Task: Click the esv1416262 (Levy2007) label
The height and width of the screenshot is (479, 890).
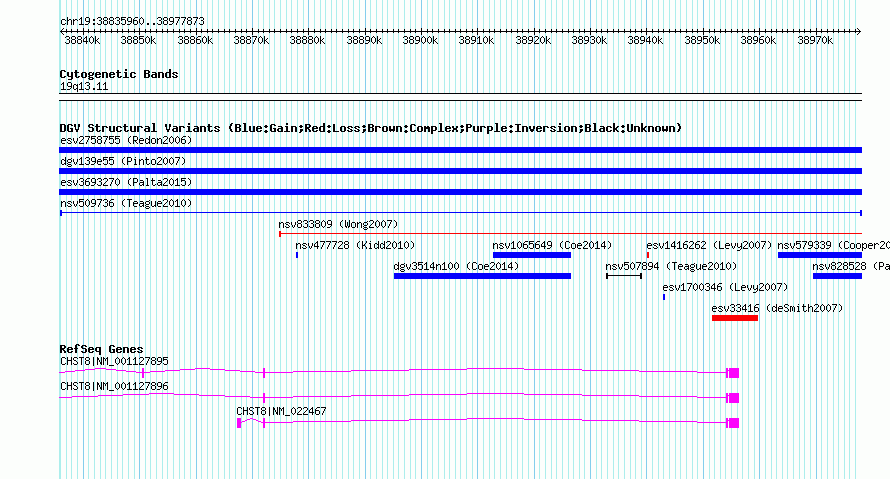Action: coord(710,245)
